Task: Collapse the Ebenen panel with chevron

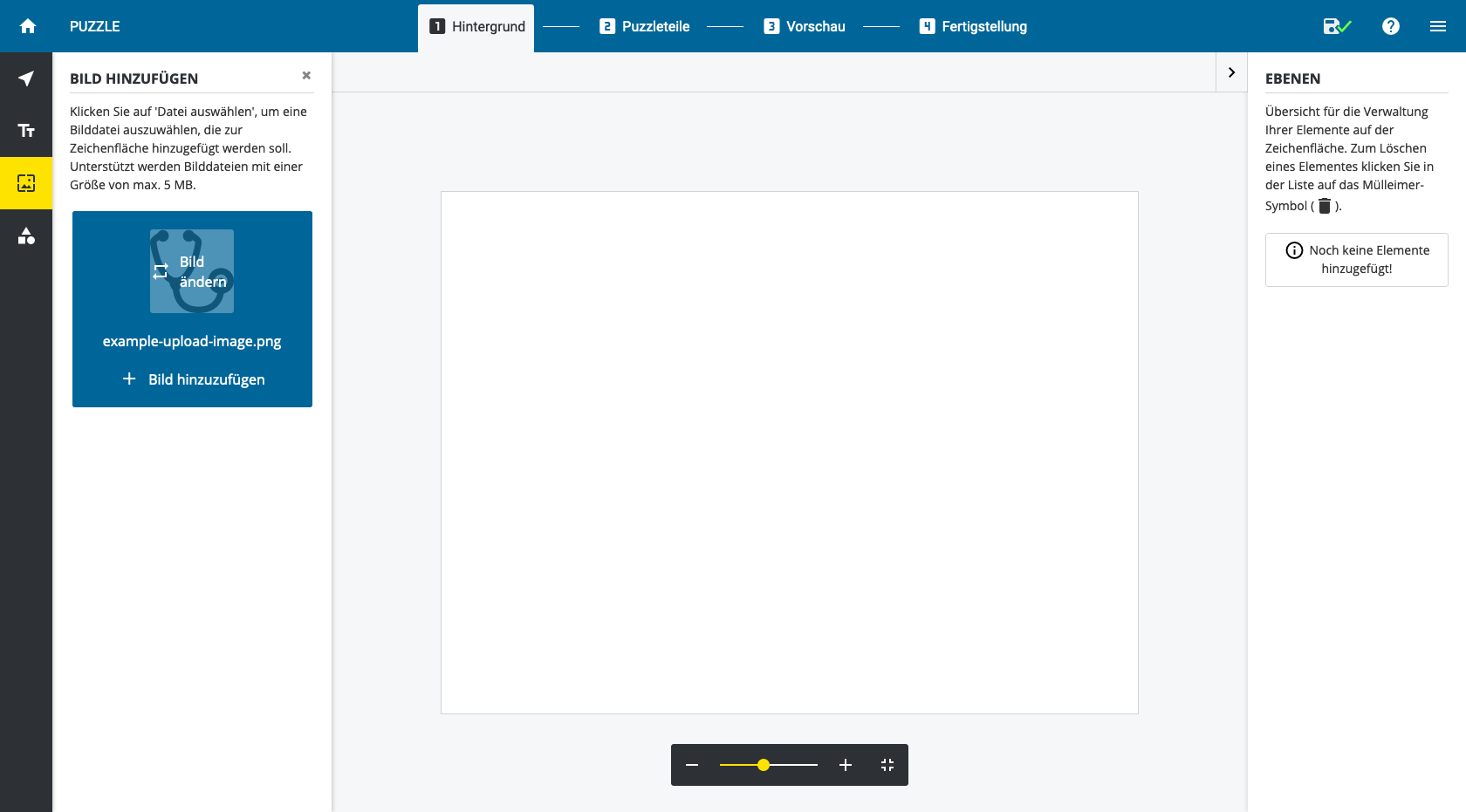Action: [1231, 72]
